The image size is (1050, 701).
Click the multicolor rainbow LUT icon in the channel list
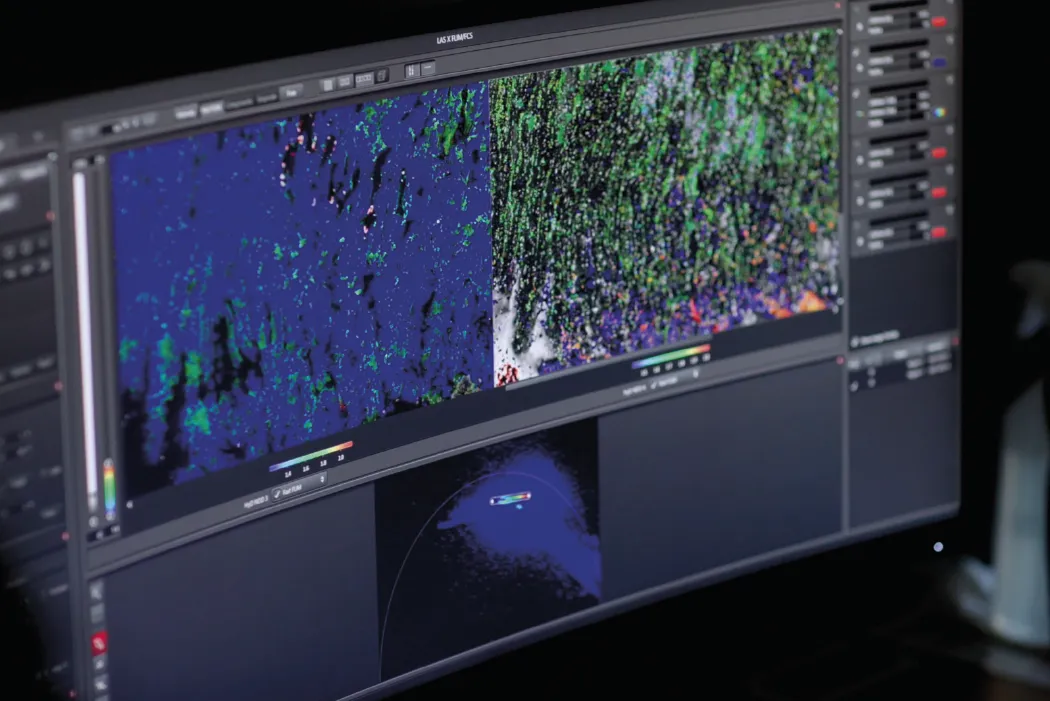point(938,113)
